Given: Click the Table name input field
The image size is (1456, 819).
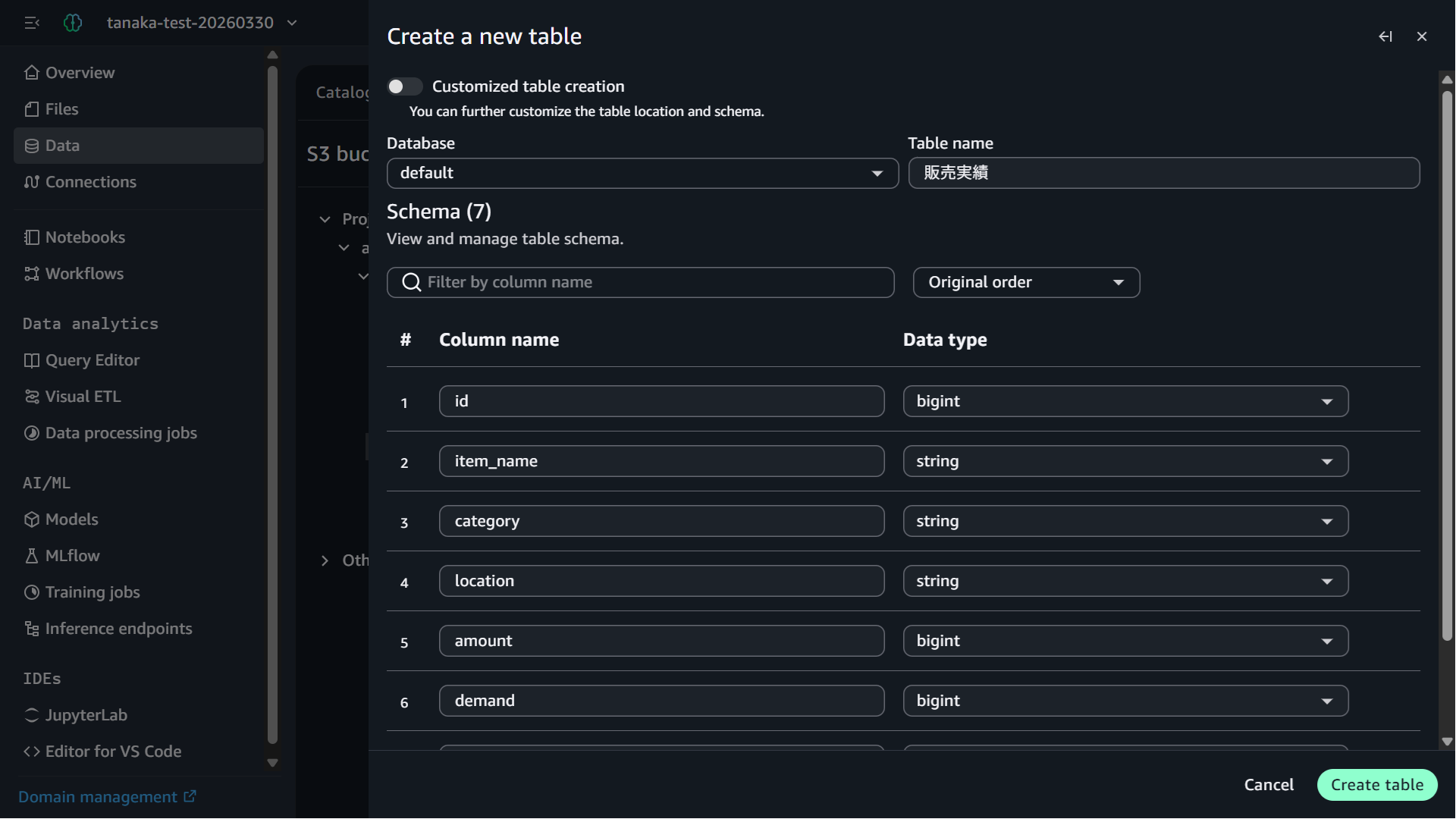Looking at the screenshot, I should (x=1164, y=173).
